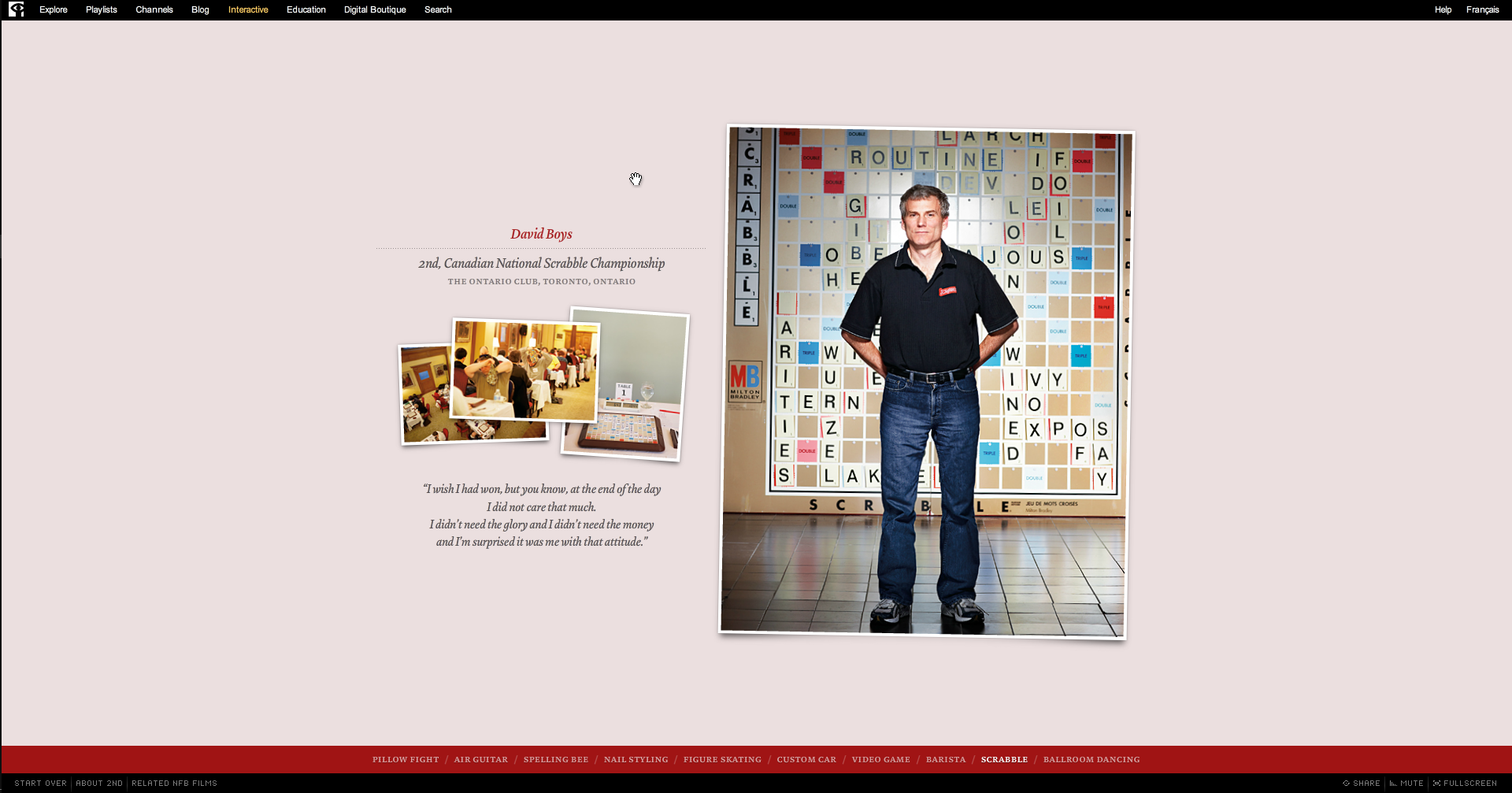Image resolution: width=1512 pixels, height=793 pixels.
Task: Go to the Barista story
Action: [946, 760]
